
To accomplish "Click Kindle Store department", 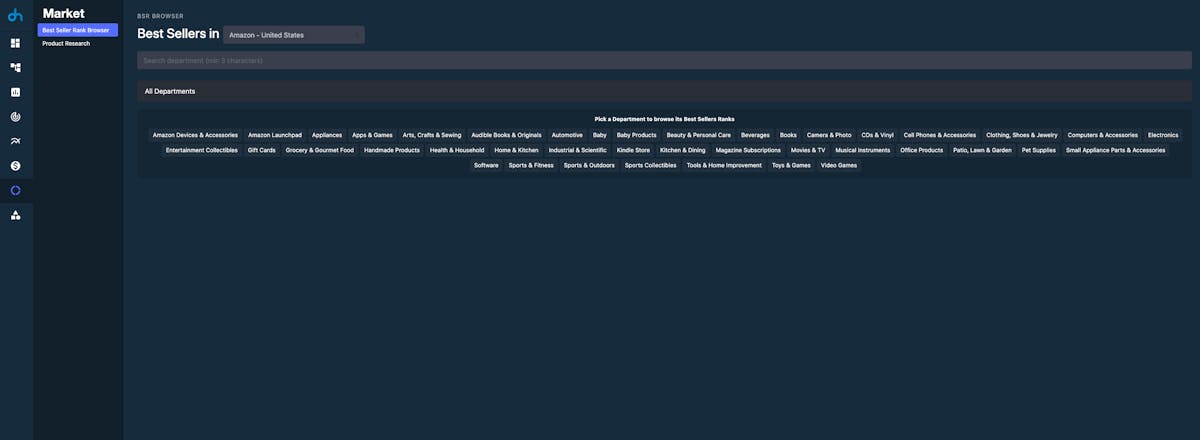I will click(634, 150).
